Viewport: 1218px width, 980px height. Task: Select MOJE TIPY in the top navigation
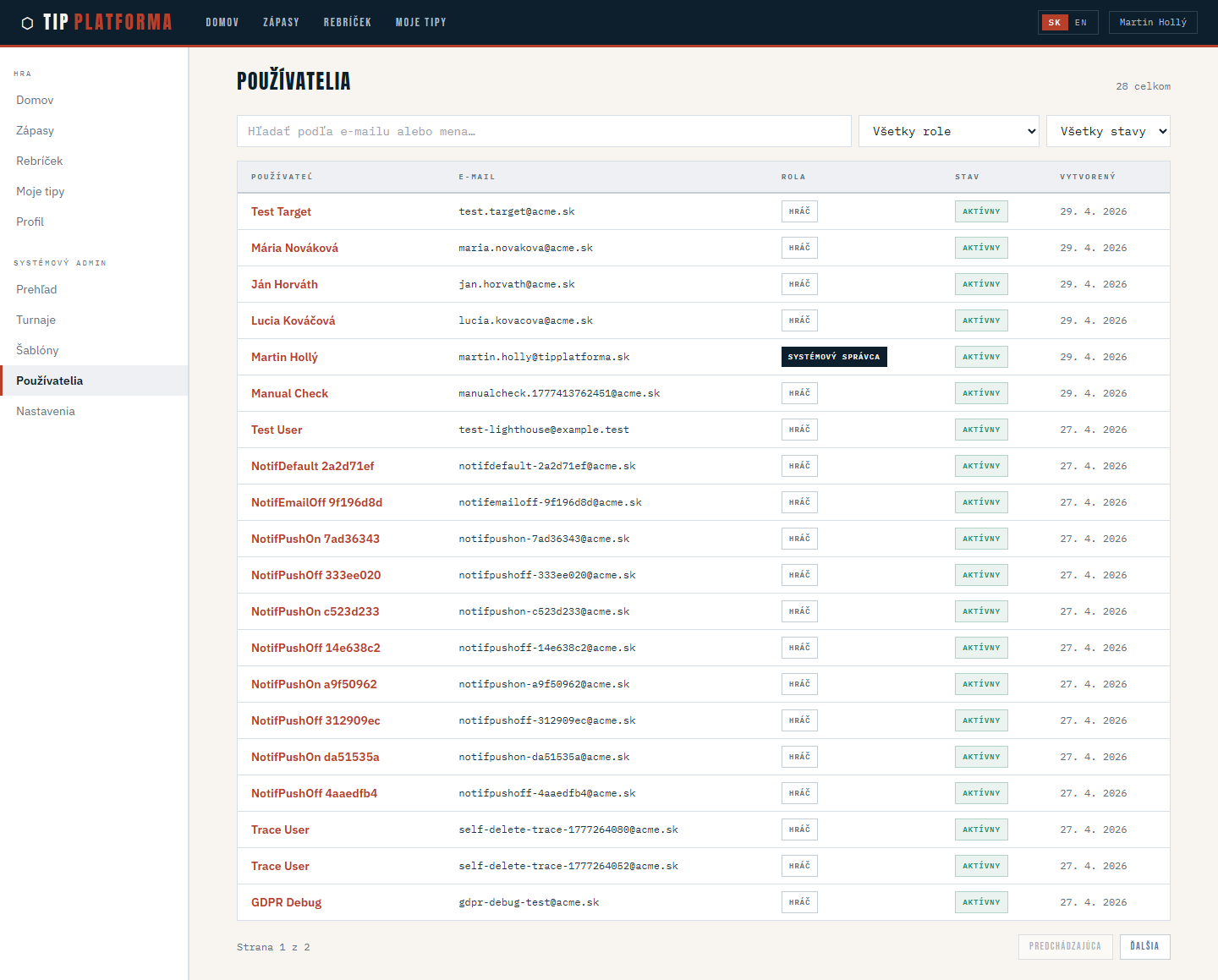tap(420, 22)
